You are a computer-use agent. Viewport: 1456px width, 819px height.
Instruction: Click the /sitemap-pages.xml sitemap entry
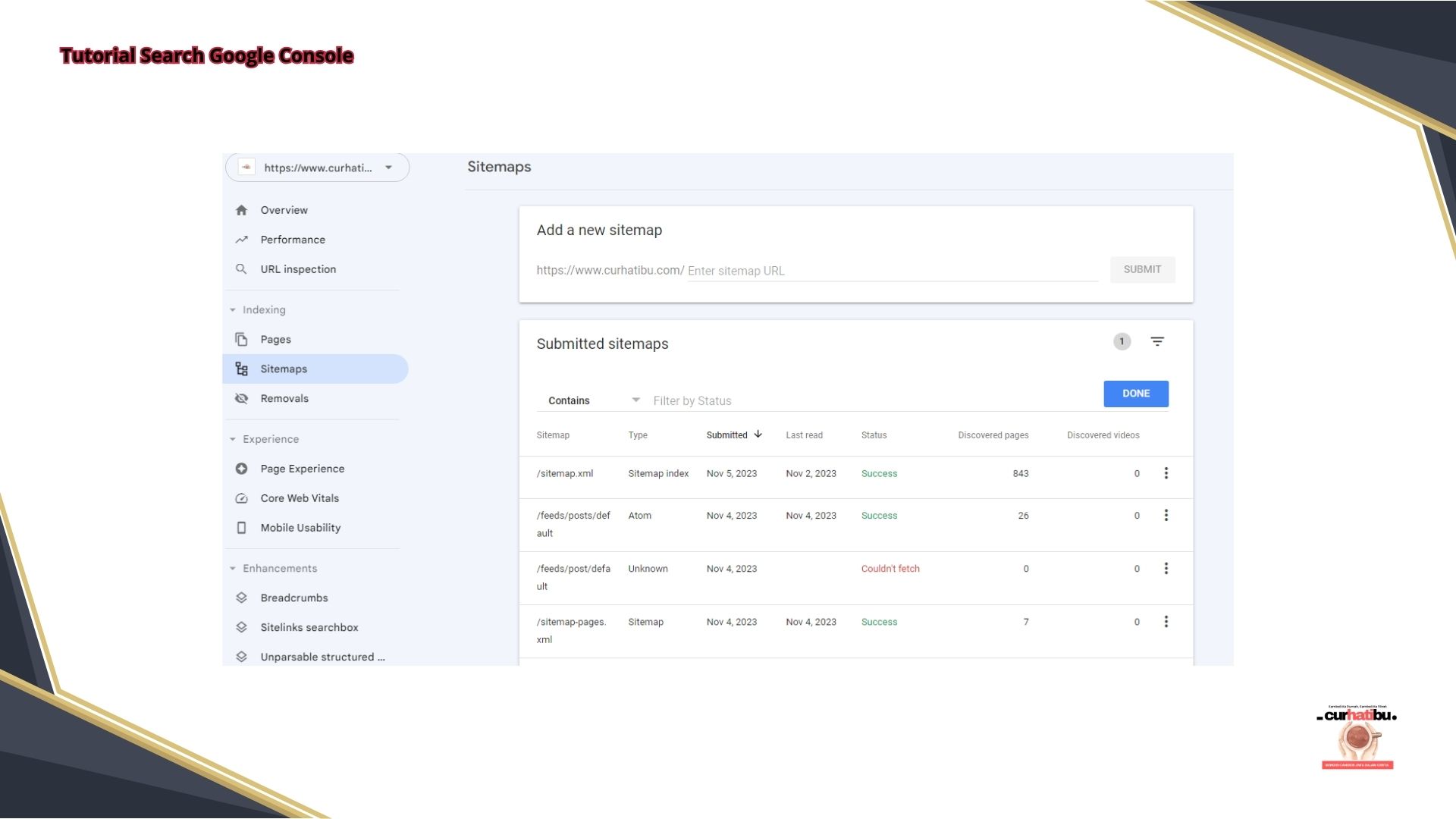(x=572, y=630)
